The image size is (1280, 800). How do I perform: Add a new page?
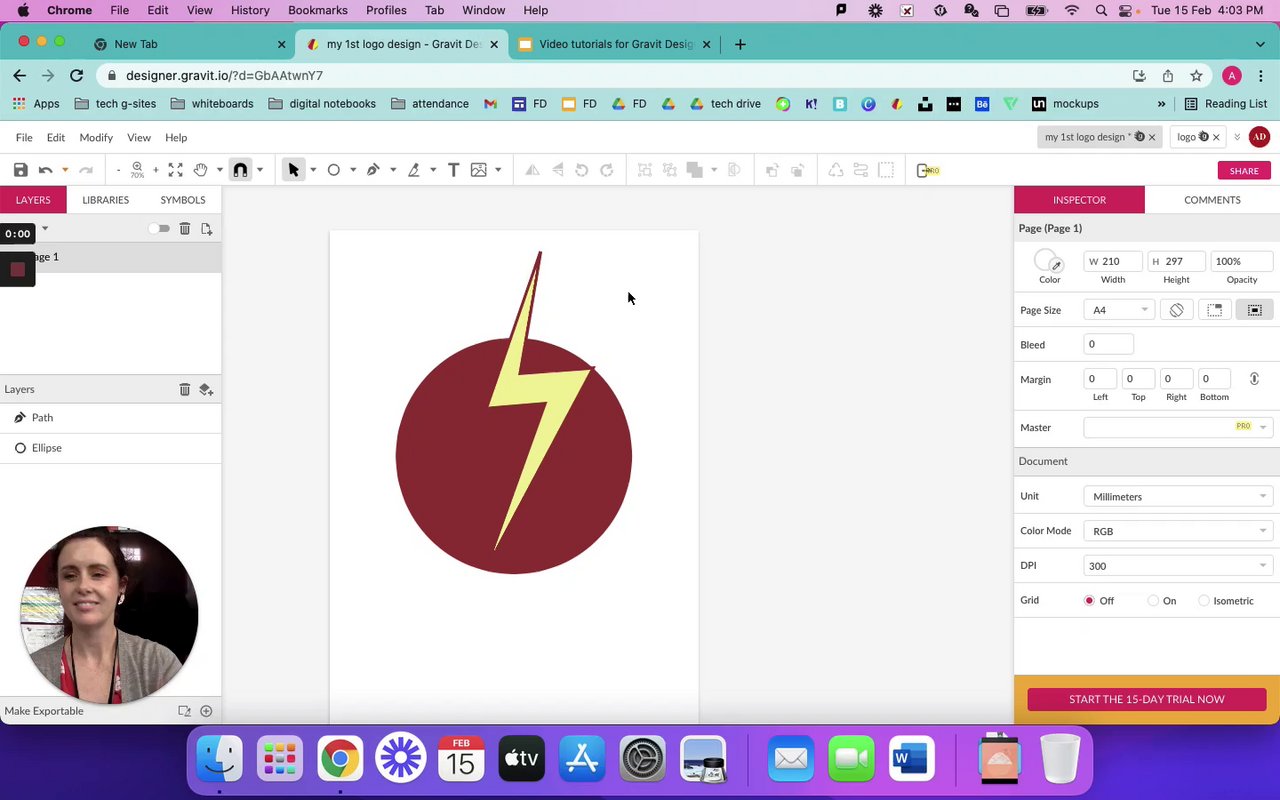(207, 229)
